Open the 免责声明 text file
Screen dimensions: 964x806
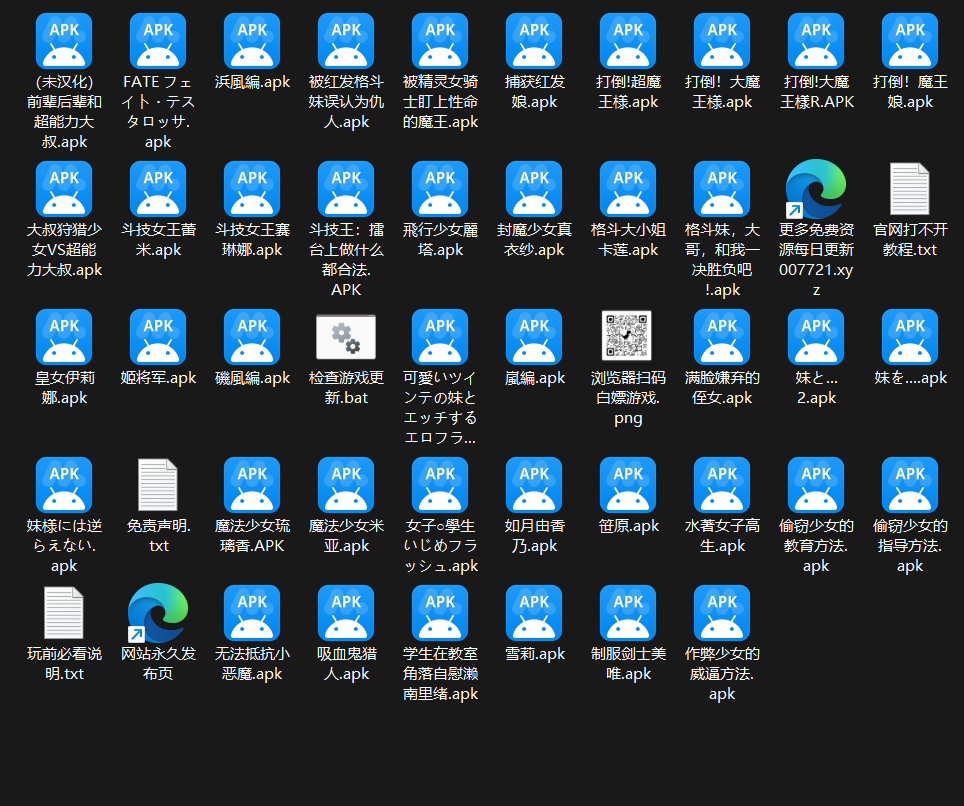pyautogui.click(x=157, y=485)
